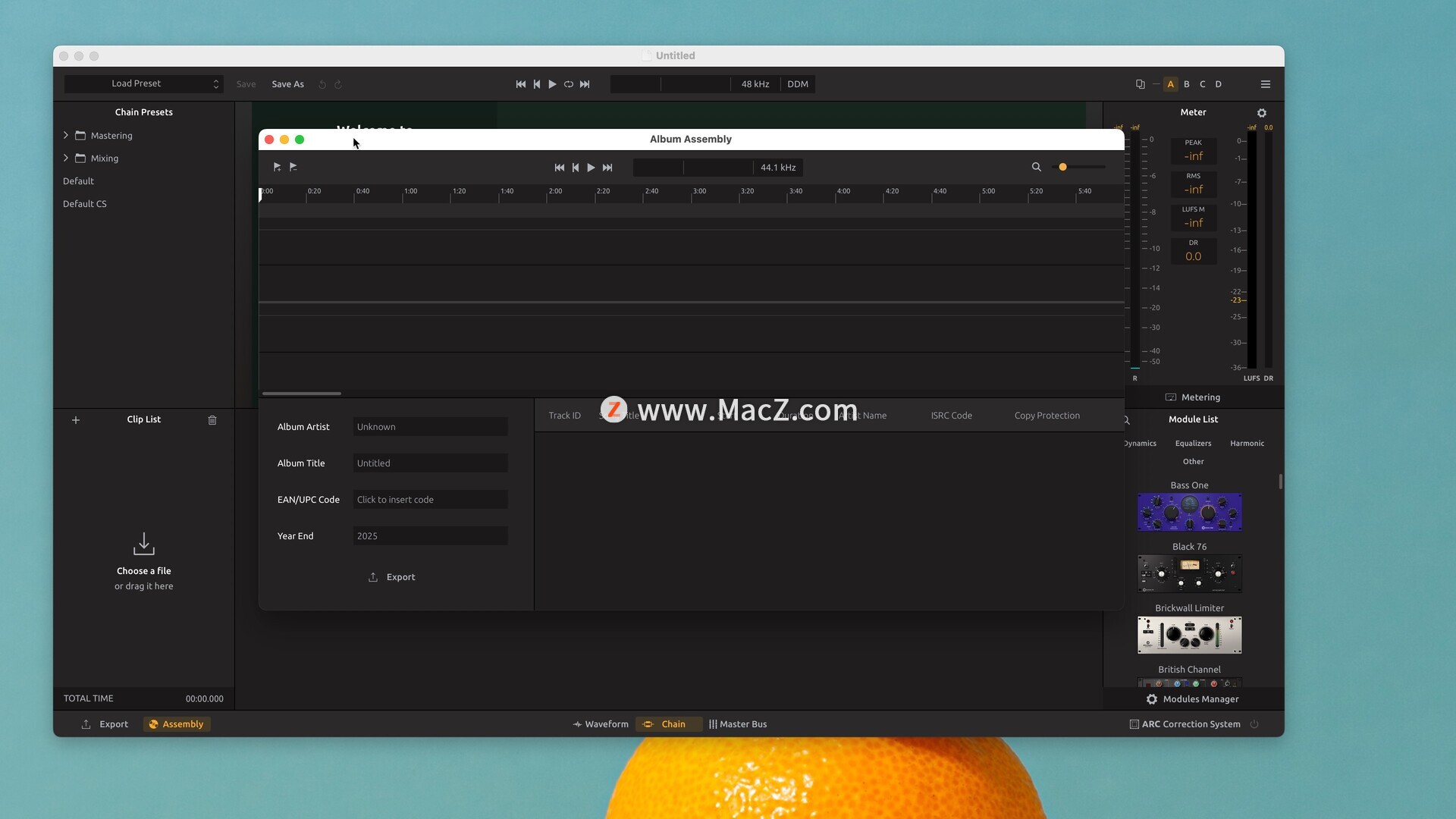1456x819 pixels.
Task: Click Export in Album Assembly window
Action: pyautogui.click(x=392, y=577)
